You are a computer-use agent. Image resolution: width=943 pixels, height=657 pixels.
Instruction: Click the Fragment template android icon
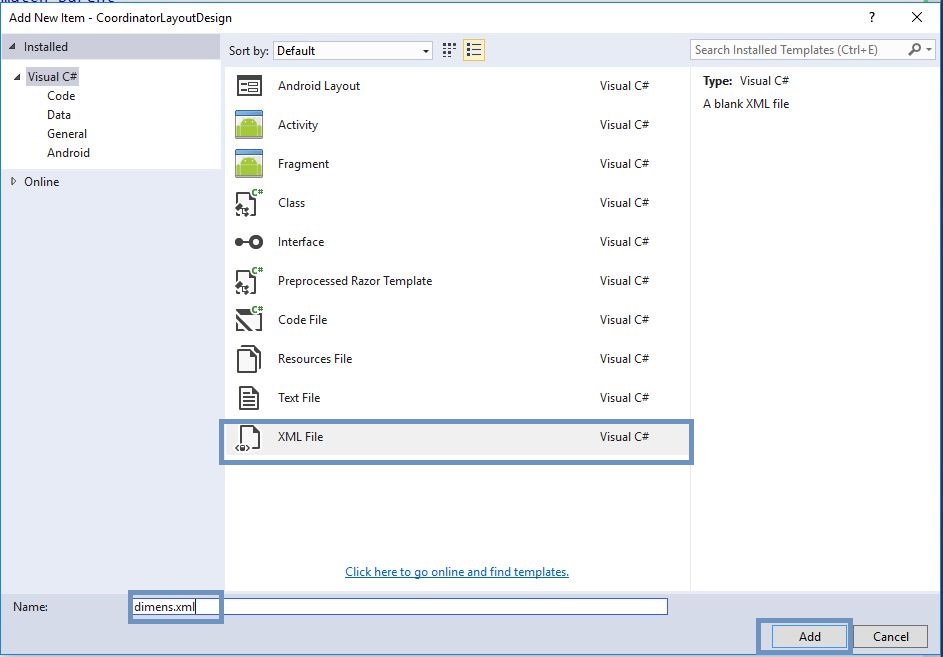tap(249, 164)
